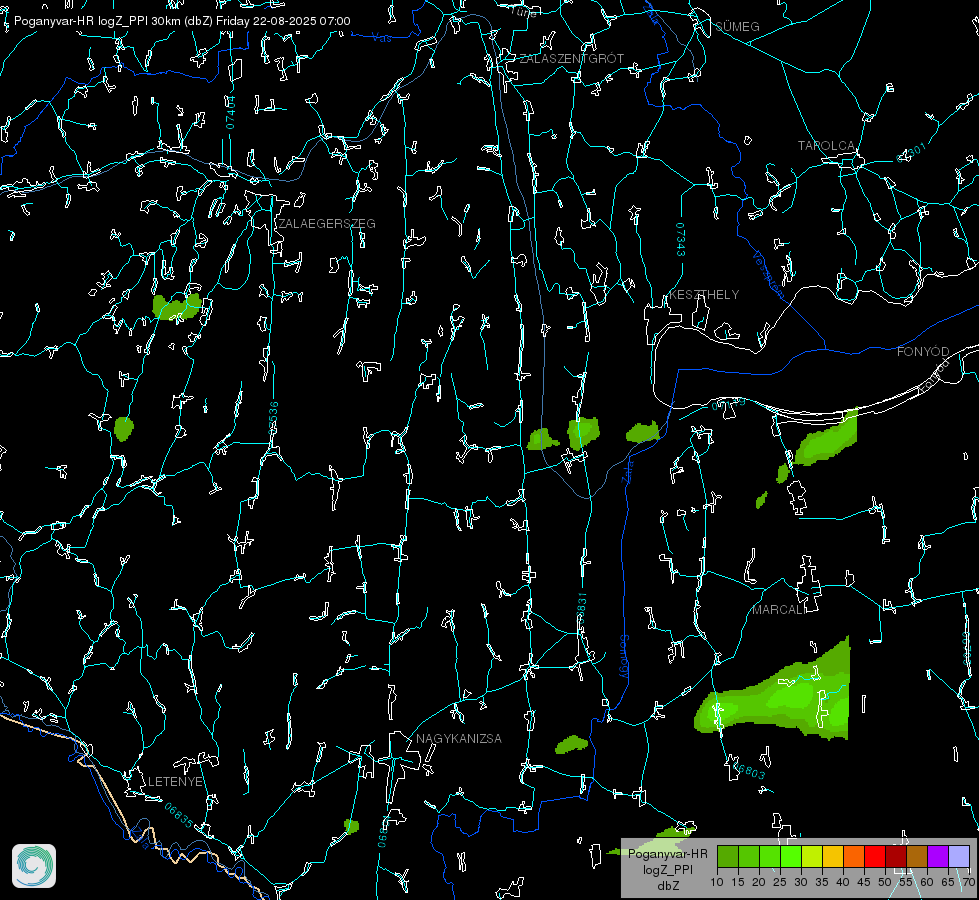The image size is (979, 900).
Task: Click the KESZTHELY city label
Action: (x=704, y=294)
